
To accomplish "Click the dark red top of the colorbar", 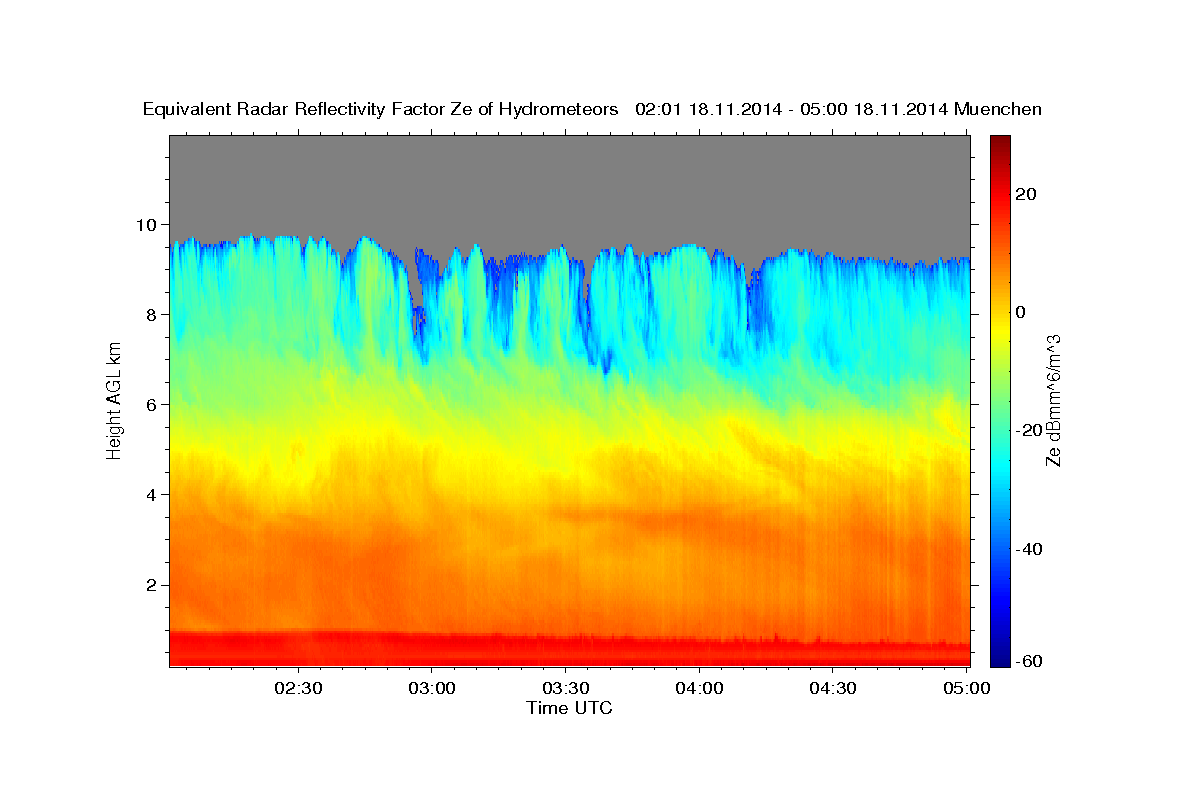I will (999, 143).
